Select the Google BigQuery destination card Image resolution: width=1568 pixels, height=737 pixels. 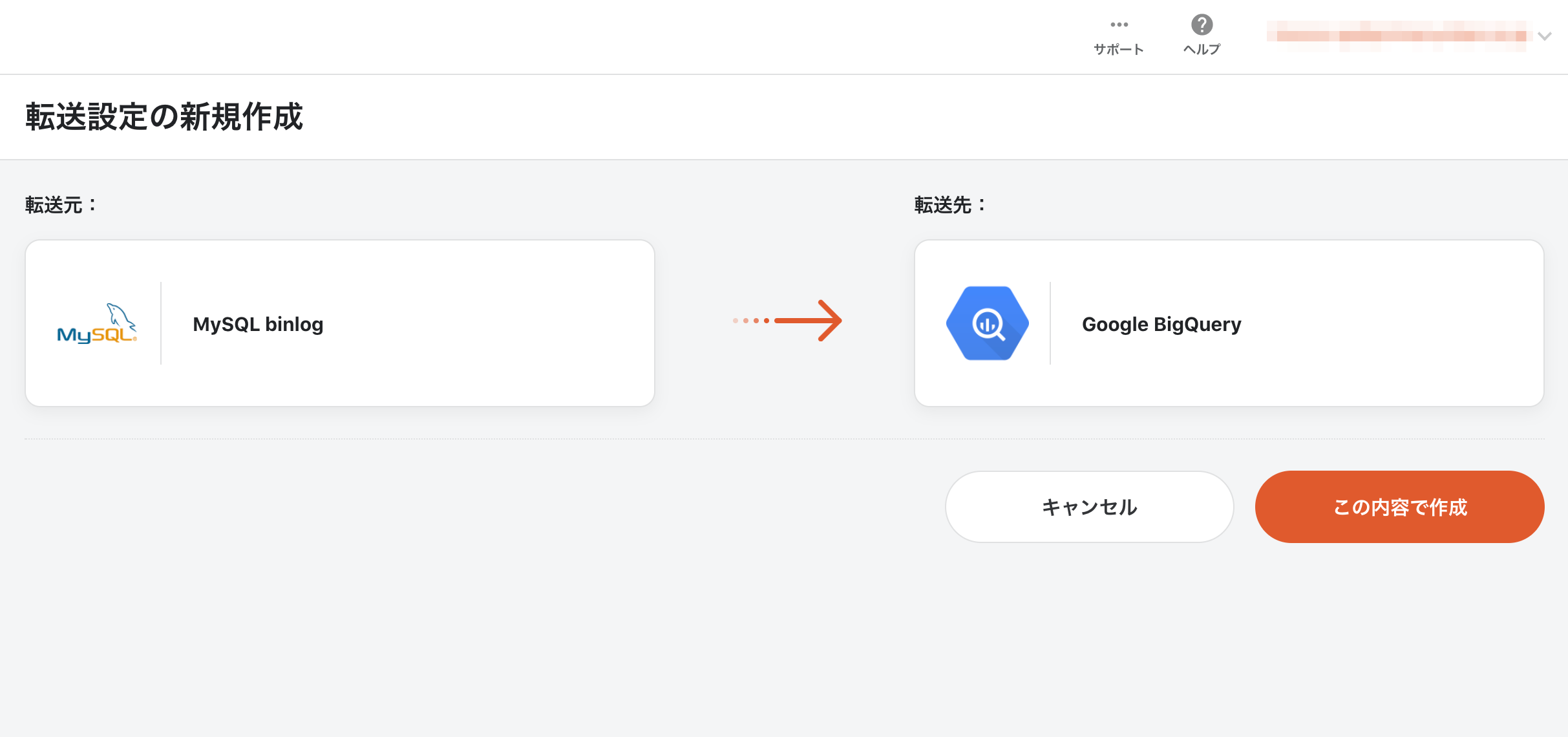tap(1229, 323)
